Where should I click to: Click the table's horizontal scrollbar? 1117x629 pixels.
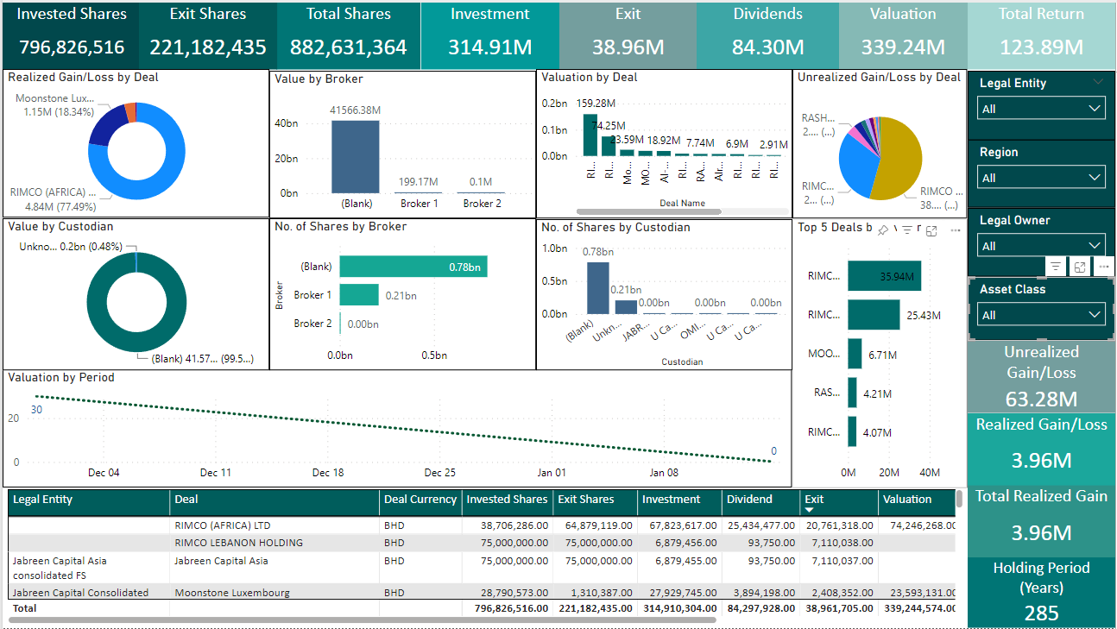point(400,621)
